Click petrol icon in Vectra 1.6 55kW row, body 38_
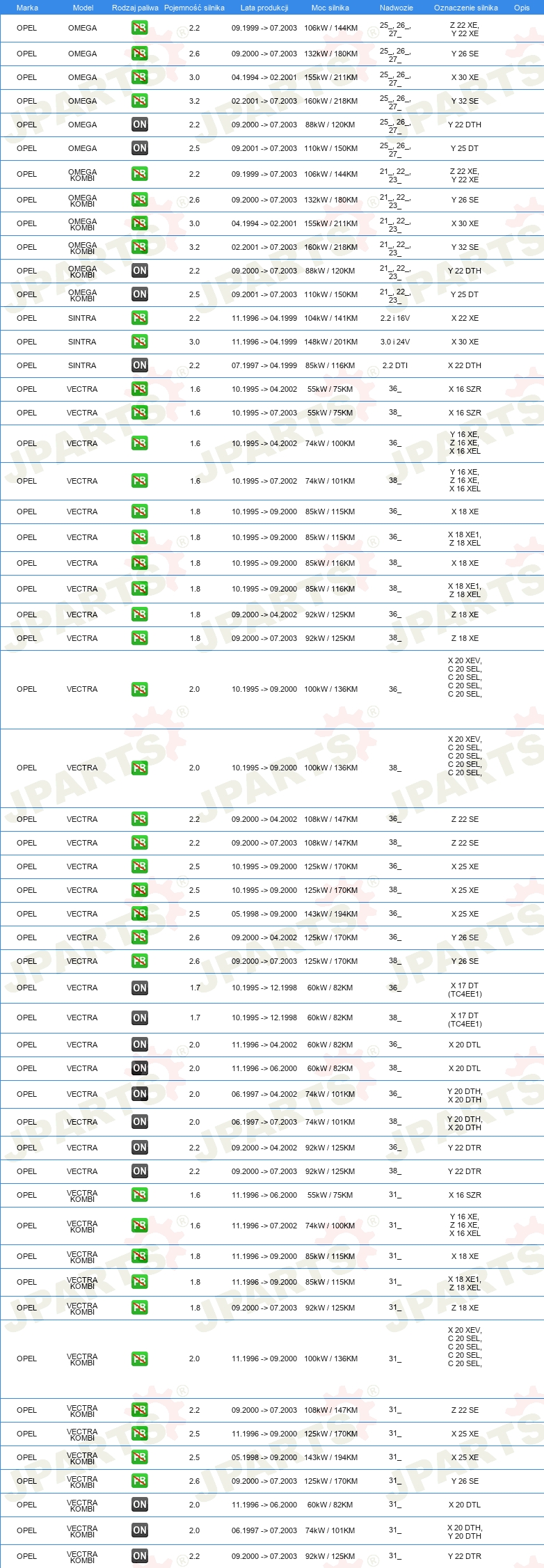 [140, 413]
